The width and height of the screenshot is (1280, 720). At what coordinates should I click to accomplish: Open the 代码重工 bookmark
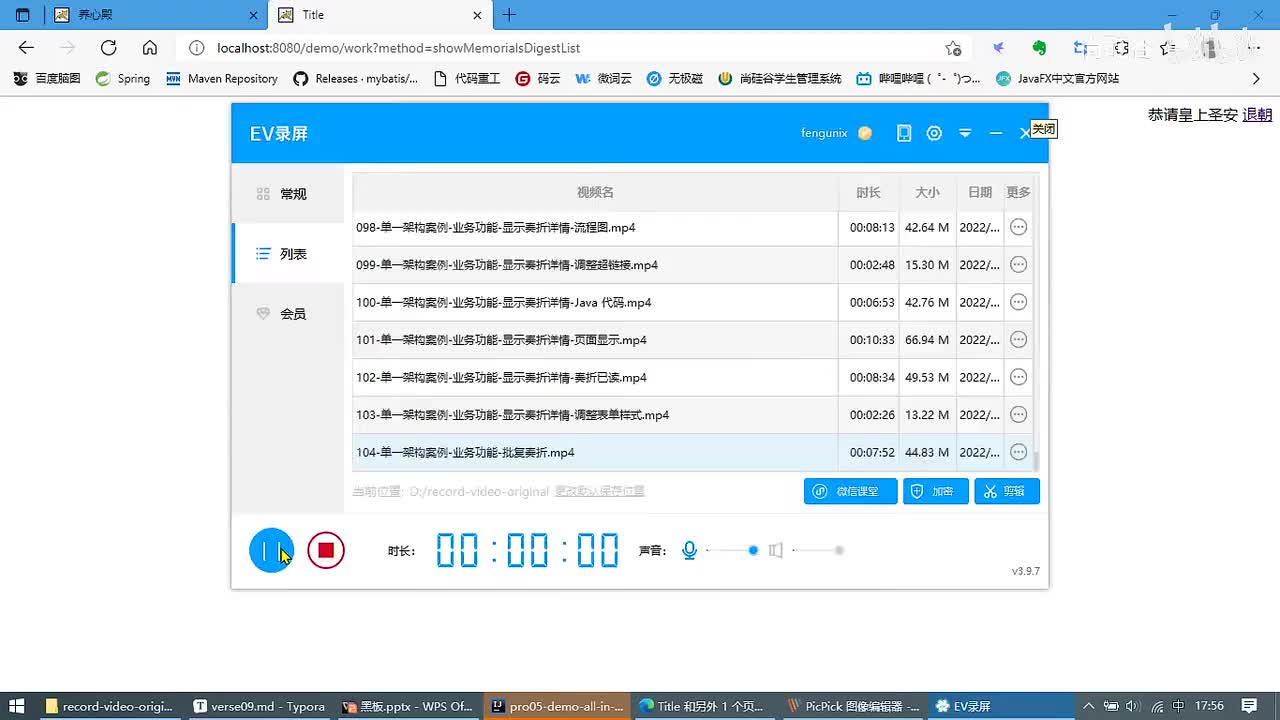coord(467,78)
